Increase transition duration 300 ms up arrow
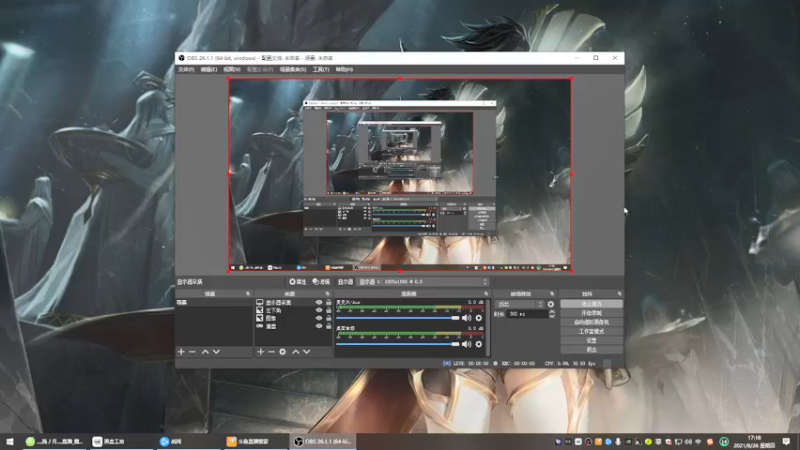800x450 pixels. [552, 312]
